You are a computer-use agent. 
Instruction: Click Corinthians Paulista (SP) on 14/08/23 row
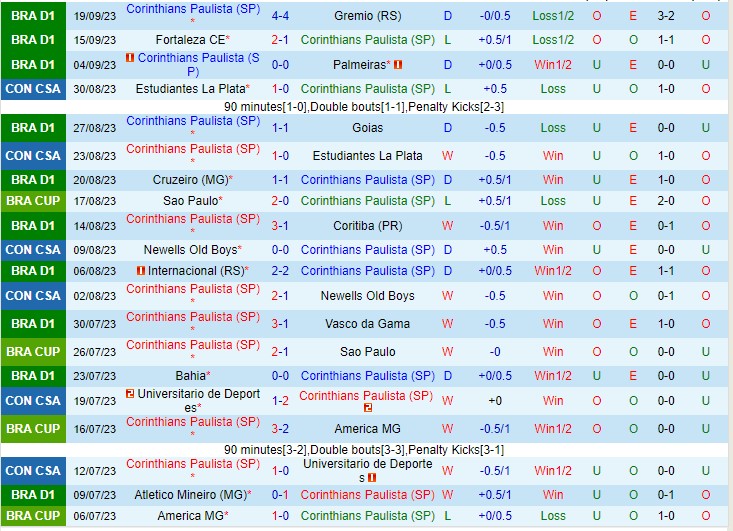click(193, 219)
